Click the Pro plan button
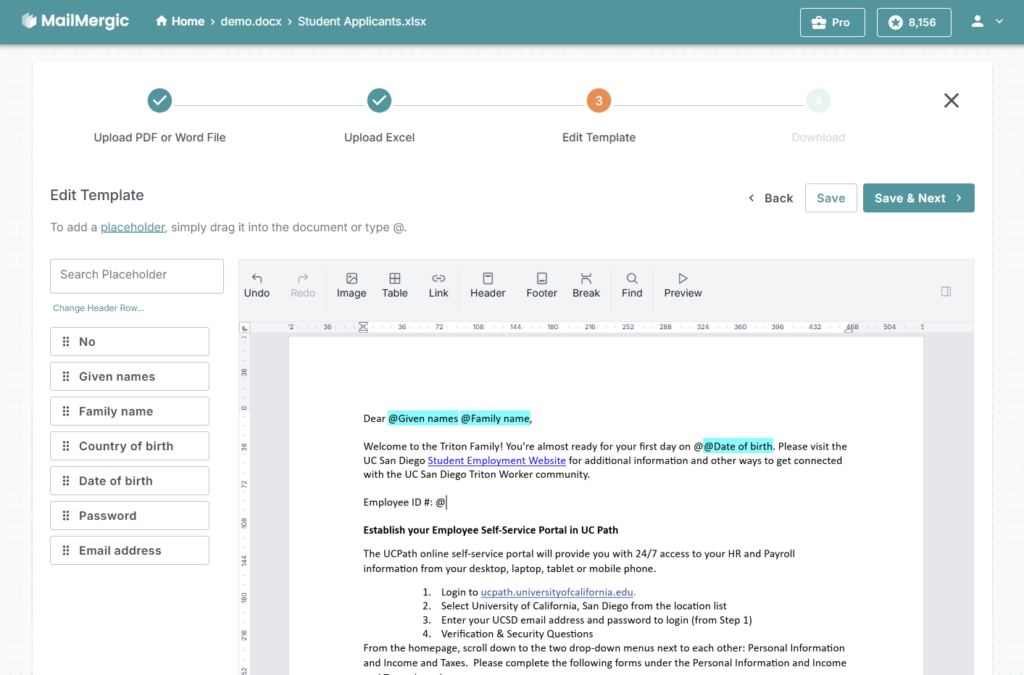 [832, 22]
